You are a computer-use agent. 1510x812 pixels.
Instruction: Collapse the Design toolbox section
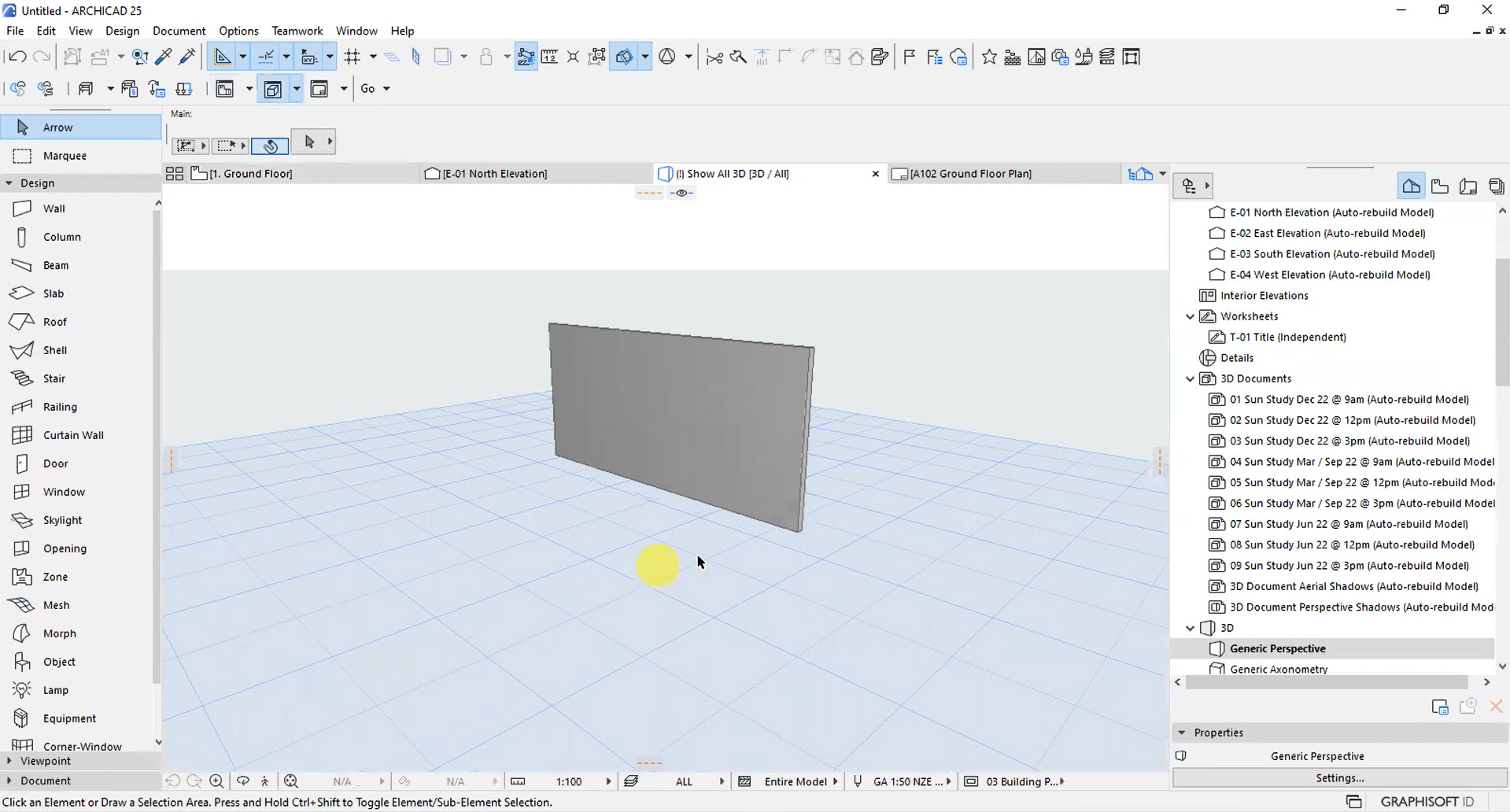point(9,183)
